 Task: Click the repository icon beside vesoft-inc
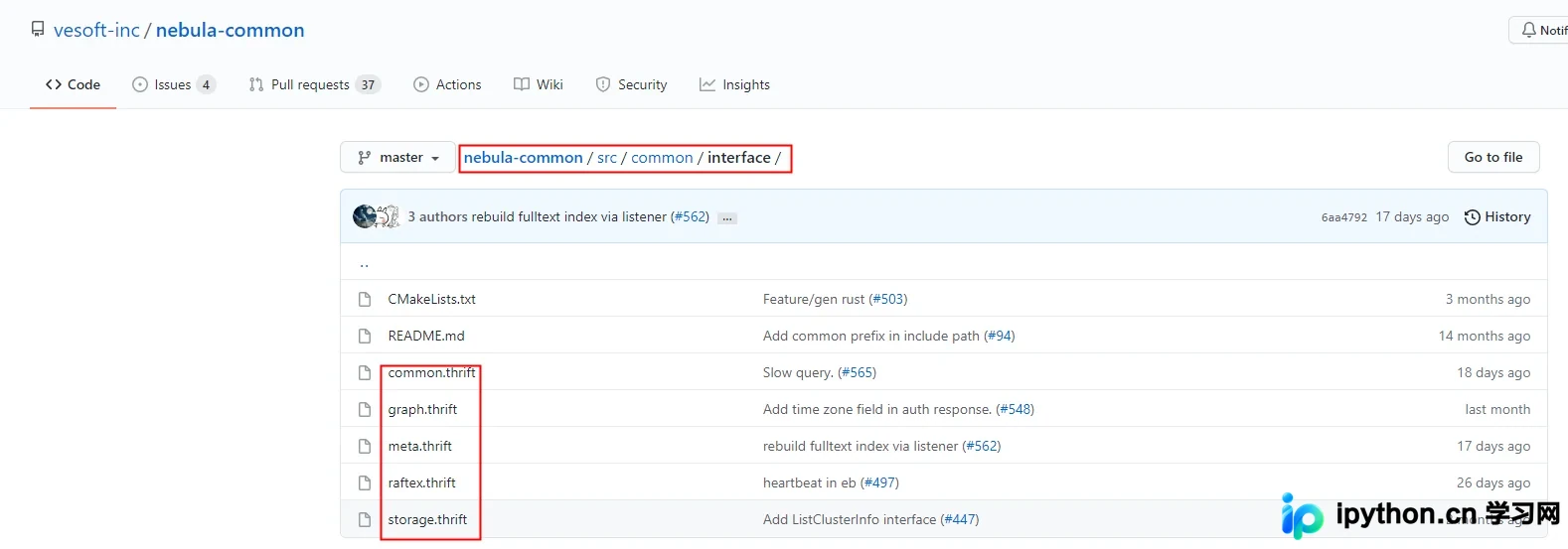pos(38,30)
